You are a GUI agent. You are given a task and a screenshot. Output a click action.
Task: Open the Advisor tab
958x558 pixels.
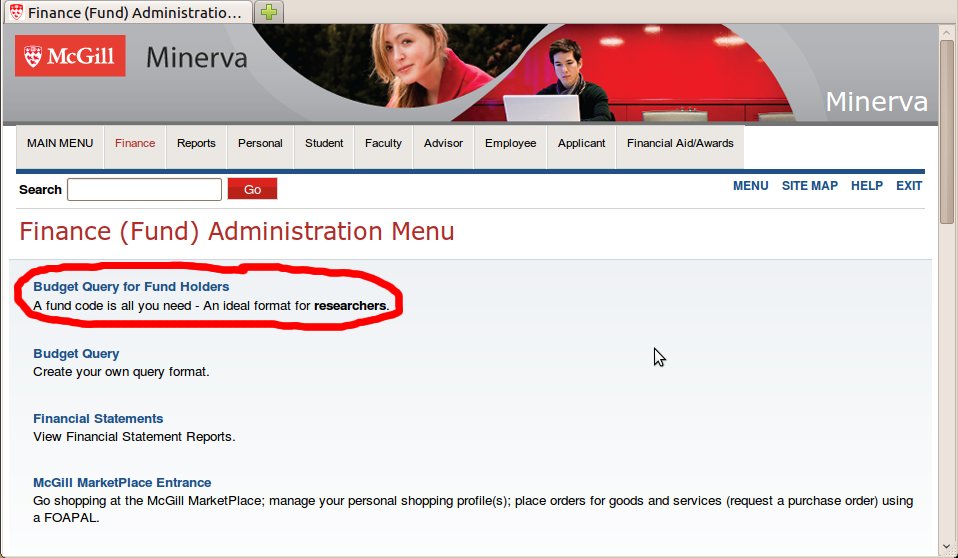(444, 144)
